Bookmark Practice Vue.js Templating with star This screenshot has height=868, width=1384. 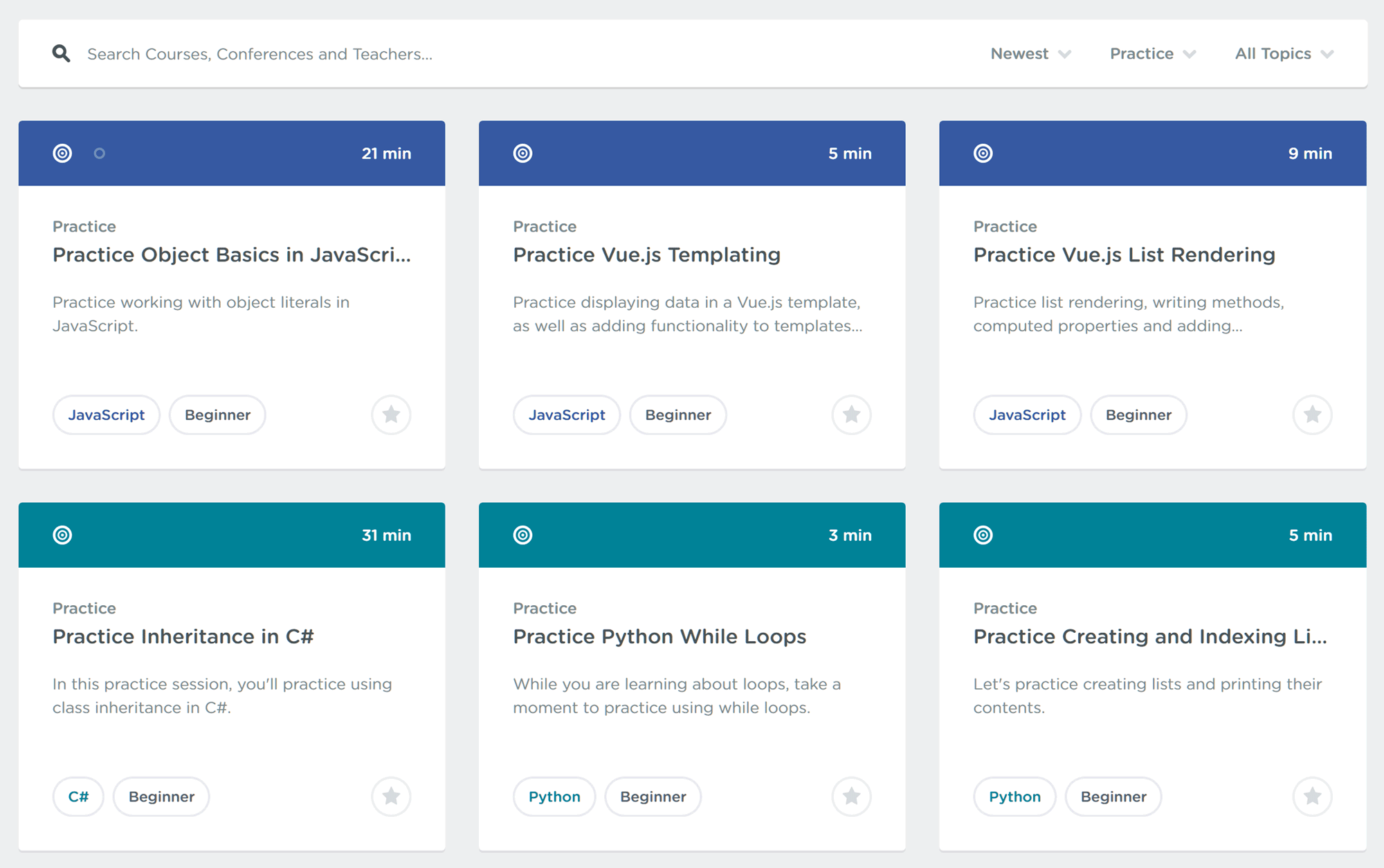tap(851, 415)
